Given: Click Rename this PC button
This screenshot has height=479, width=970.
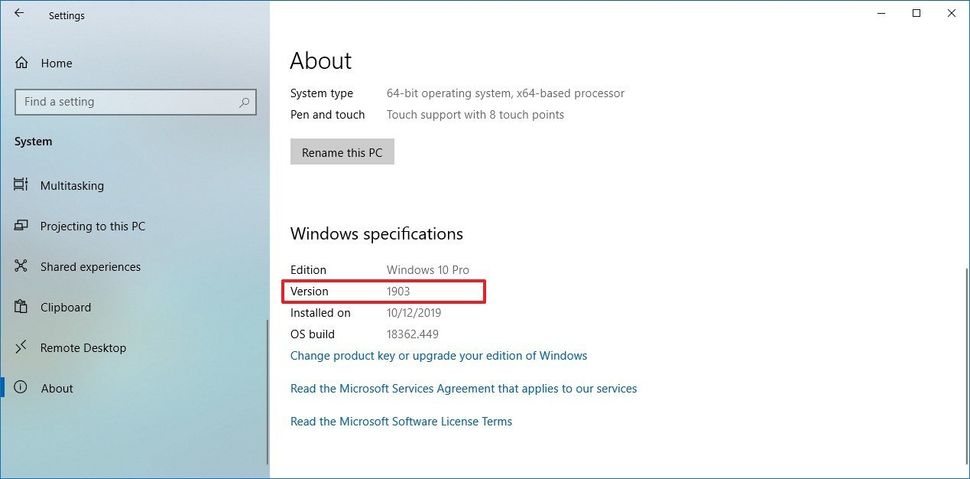Looking at the screenshot, I should pyautogui.click(x=342, y=152).
